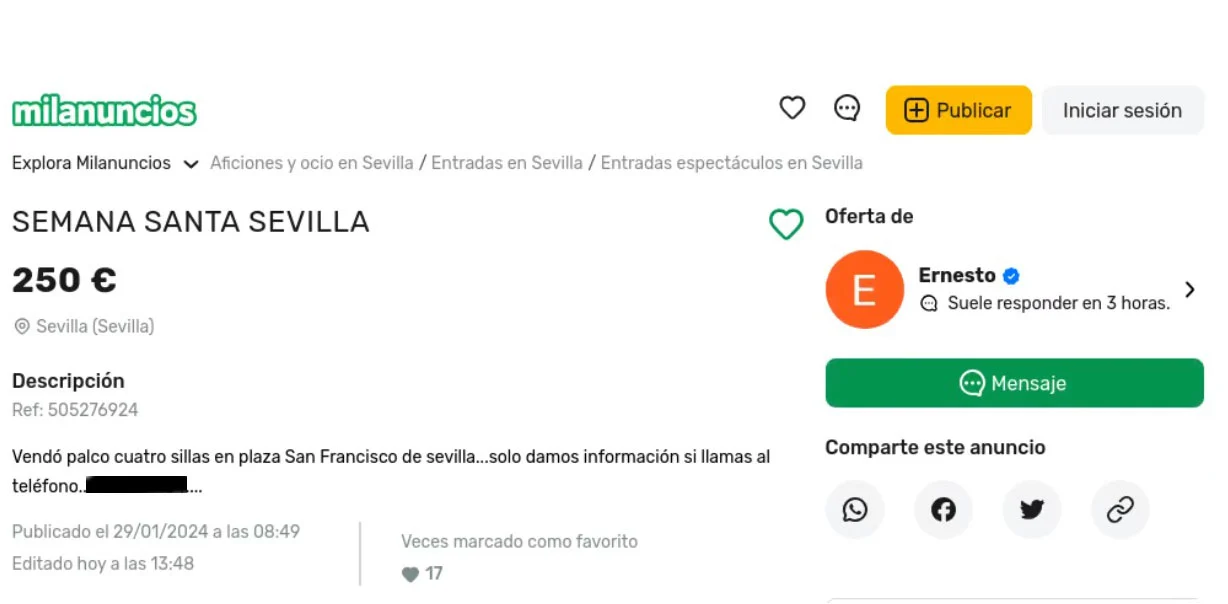Screen dimensions: 1228x604
Task: Mark the ad as favorite with the green heart
Action: (x=787, y=225)
